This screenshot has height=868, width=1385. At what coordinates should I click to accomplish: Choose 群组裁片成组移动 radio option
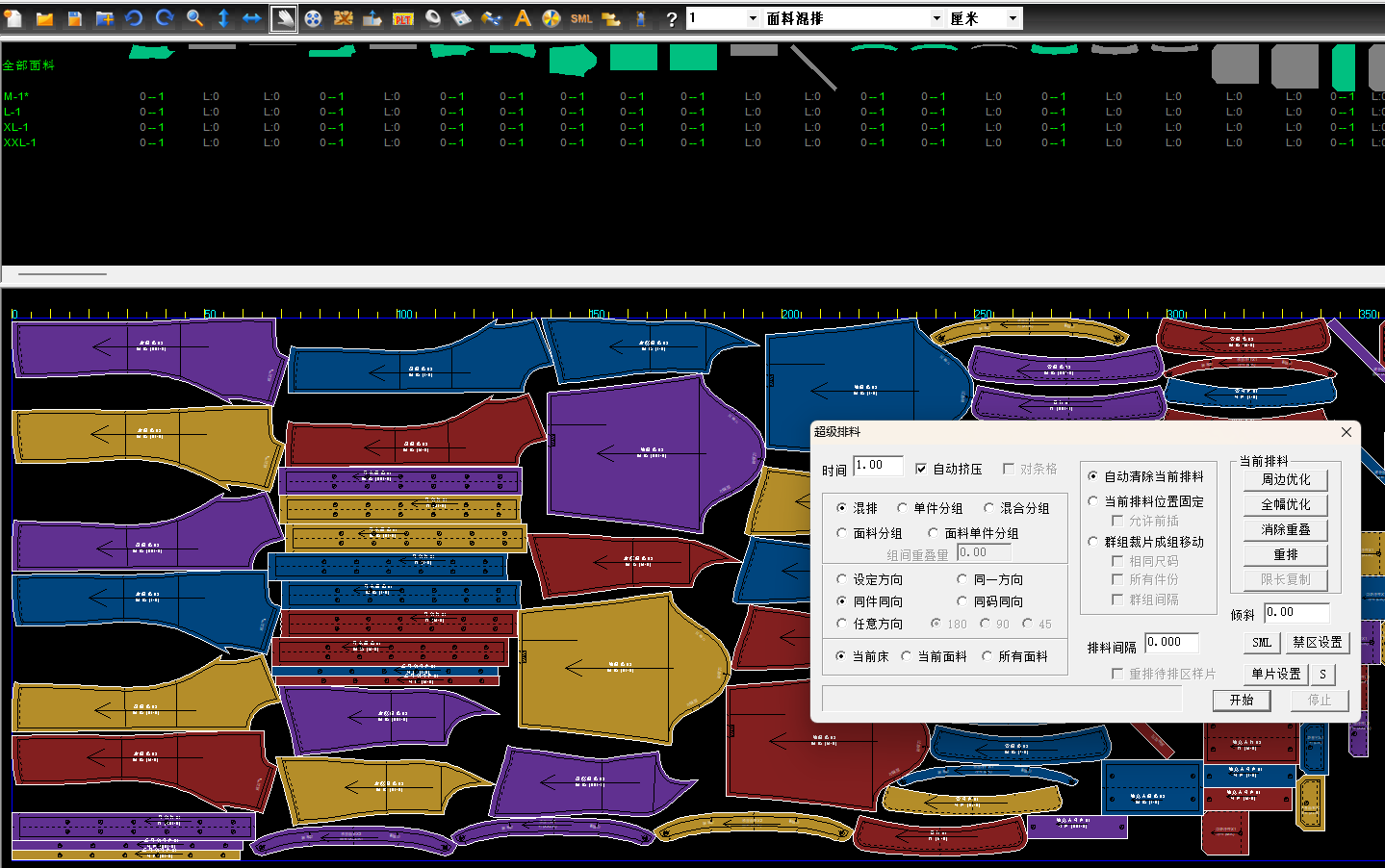[1092, 542]
